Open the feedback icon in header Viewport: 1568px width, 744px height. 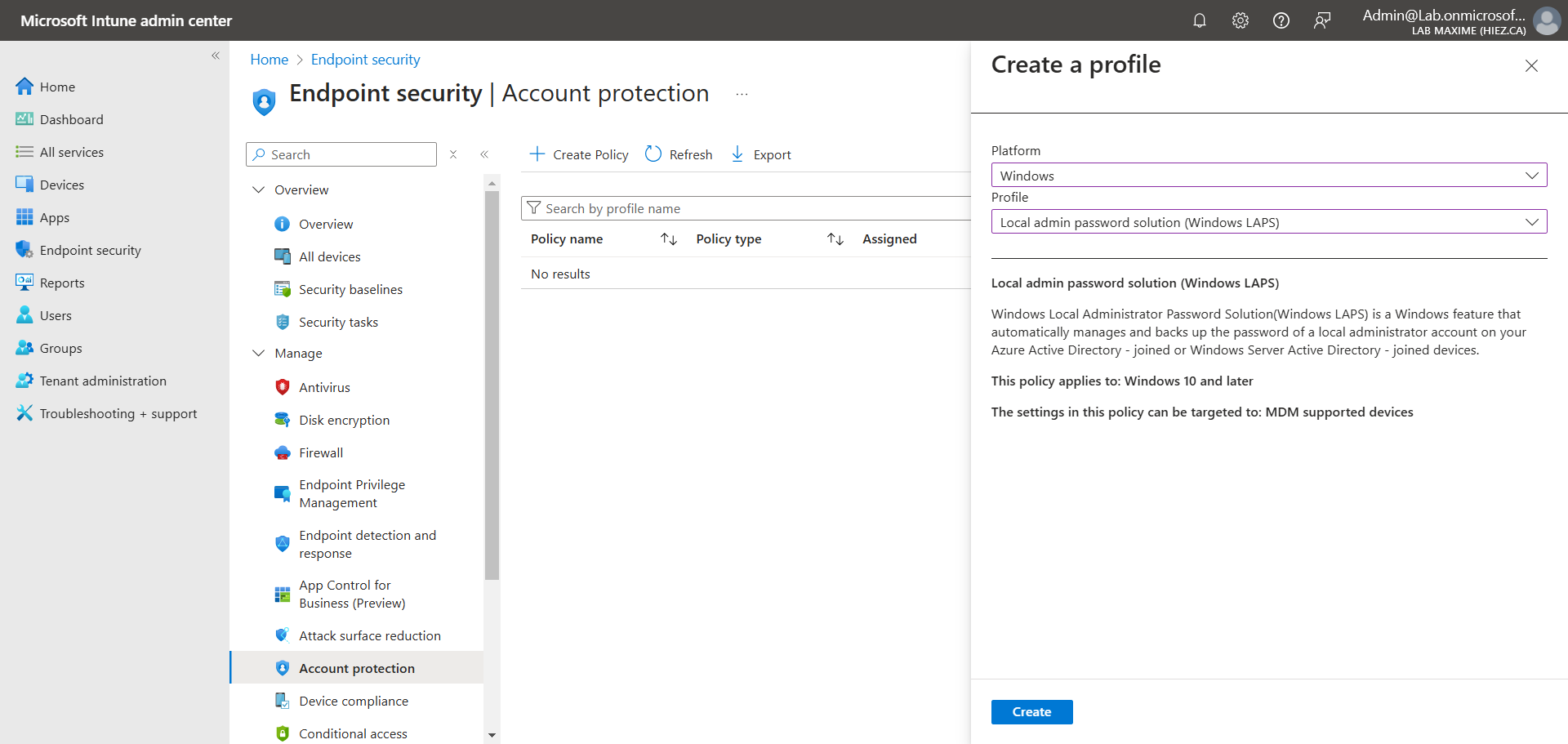click(1321, 20)
